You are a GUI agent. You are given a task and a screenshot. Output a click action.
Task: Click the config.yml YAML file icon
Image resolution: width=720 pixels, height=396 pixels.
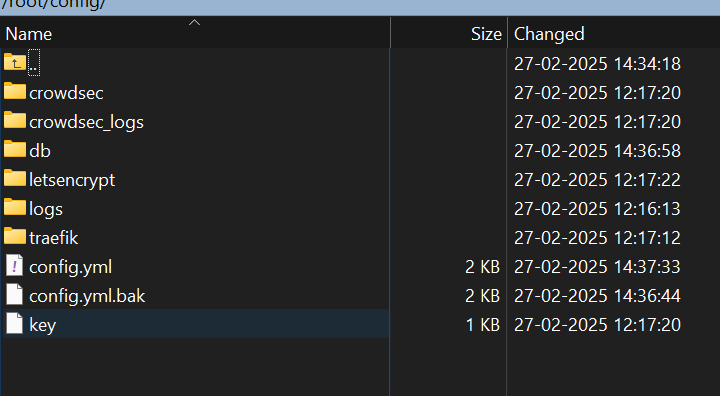(14, 266)
